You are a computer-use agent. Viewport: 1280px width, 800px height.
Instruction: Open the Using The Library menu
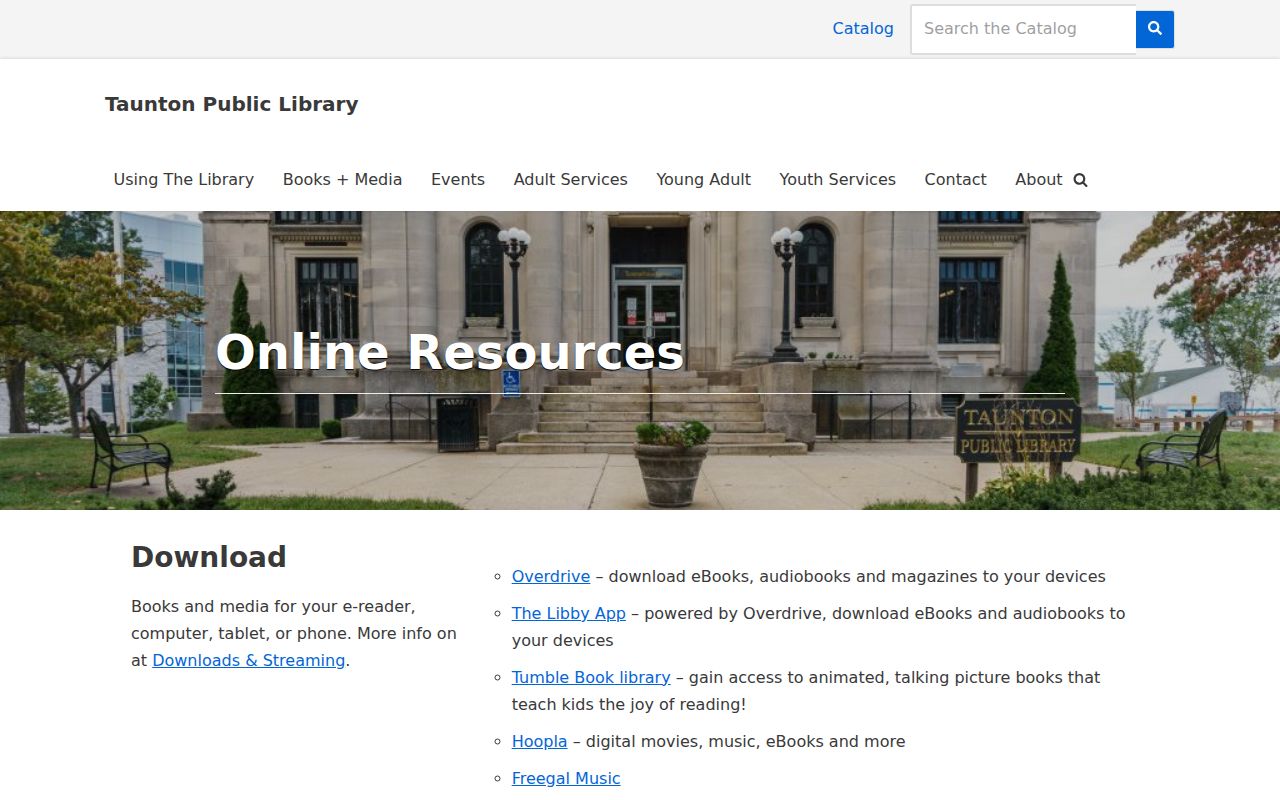point(184,180)
